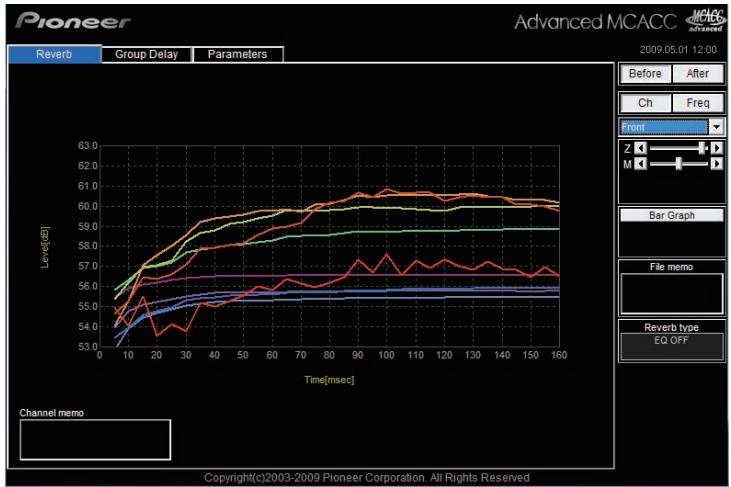Click inside the Channel memo box

[95, 439]
